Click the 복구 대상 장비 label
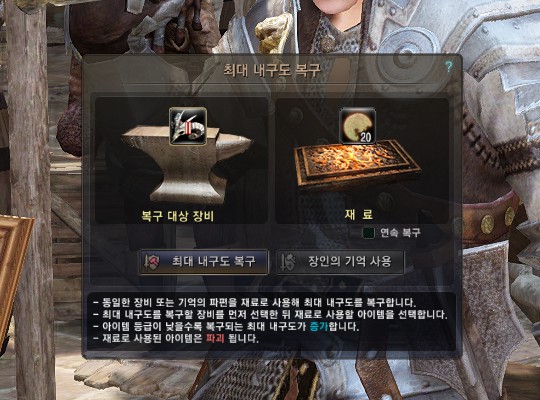Image resolution: width=540 pixels, height=400 pixels. pyautogui.click(x=178, y=216)
